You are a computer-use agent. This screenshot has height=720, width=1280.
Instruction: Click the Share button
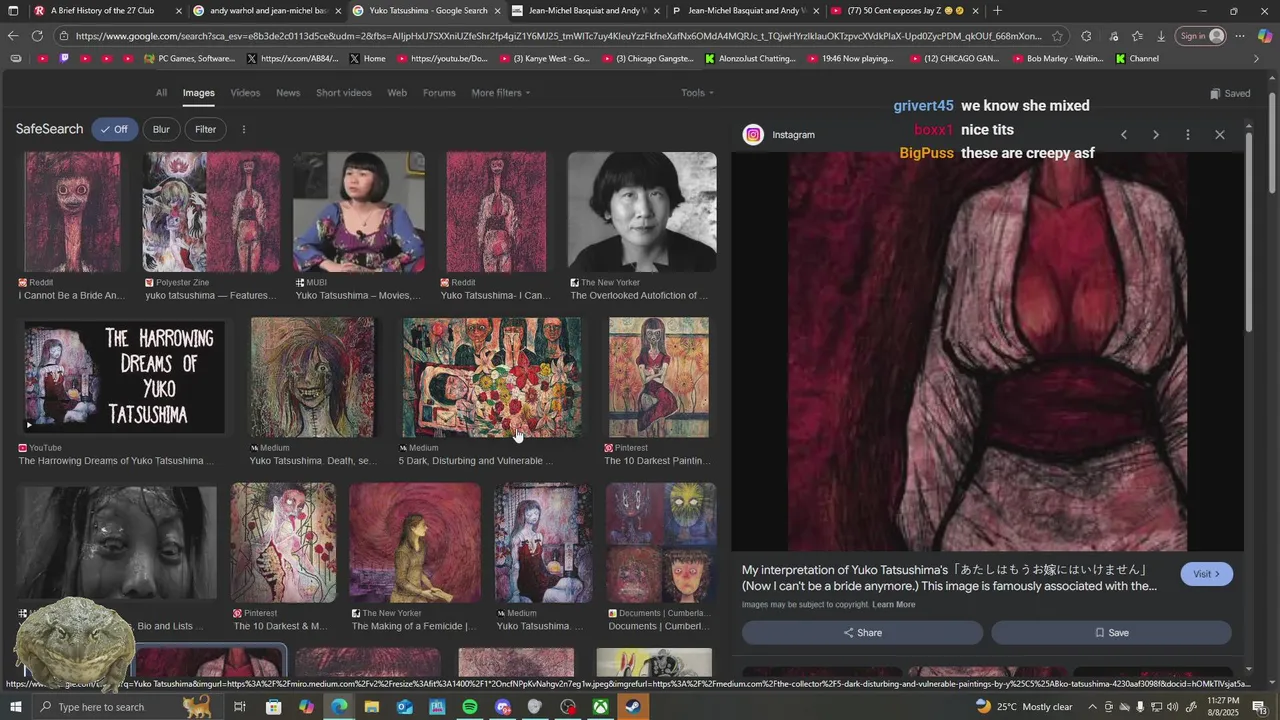862,633
